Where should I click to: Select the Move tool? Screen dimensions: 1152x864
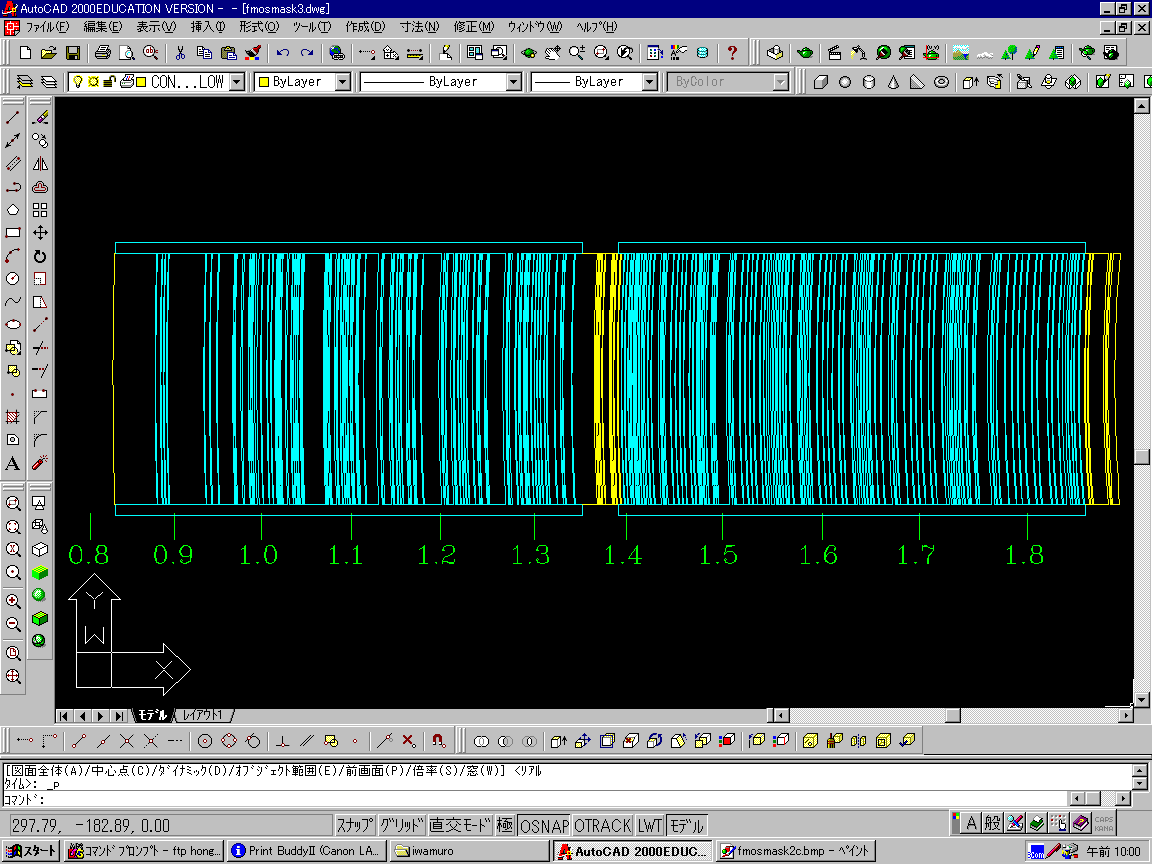[x=40, y=233]
